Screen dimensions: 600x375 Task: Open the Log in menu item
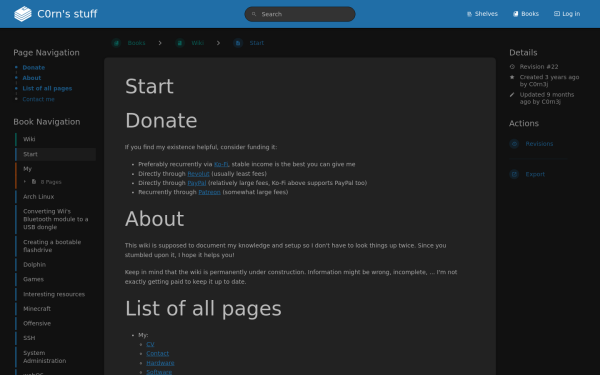coord(567,14)
